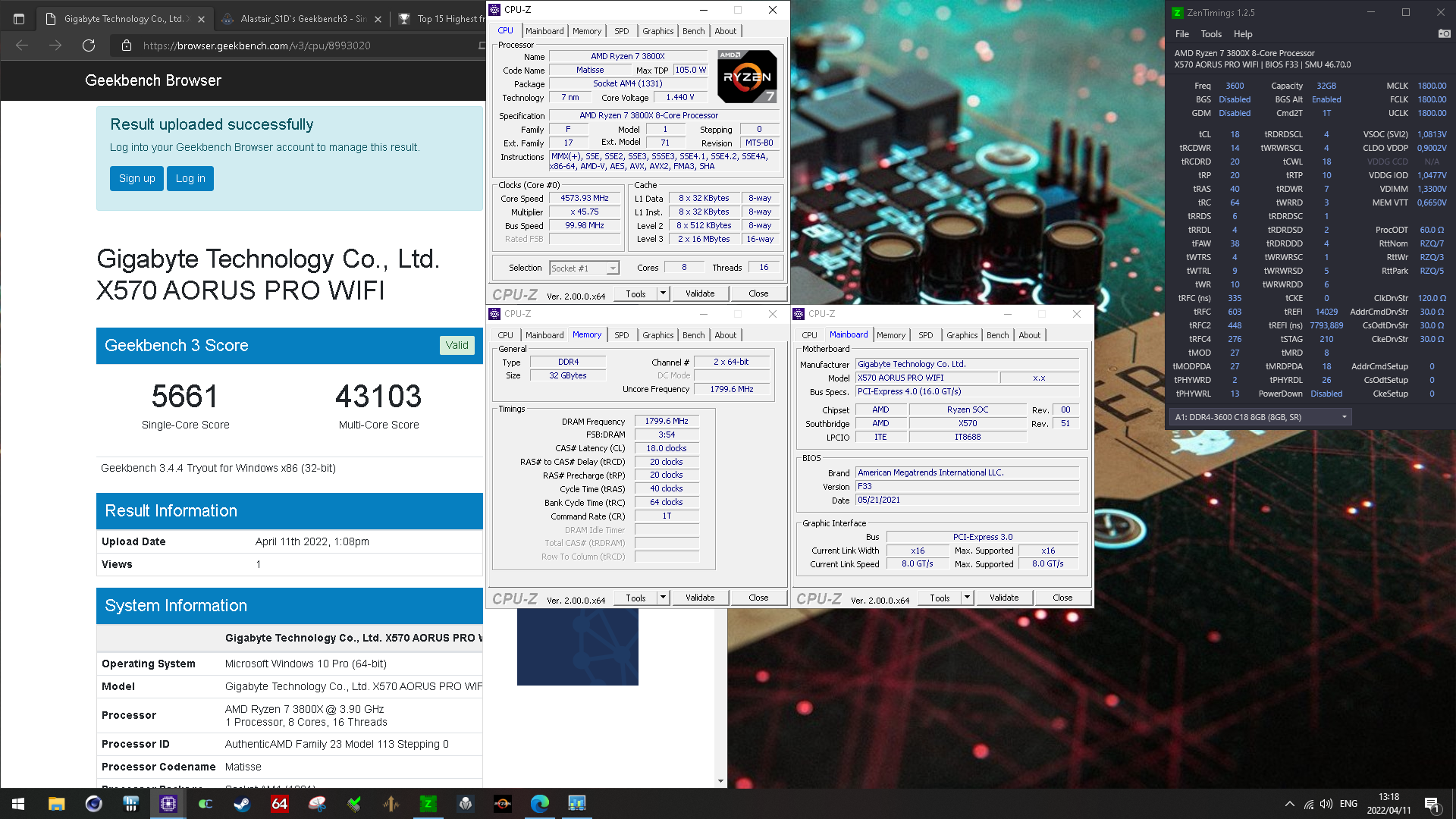Expand Tools arrow in CPU-Z CPU window
Image resolution: width=1456 pixels, height=819 pixels.
pyautogui.click(x=663, y=293)
